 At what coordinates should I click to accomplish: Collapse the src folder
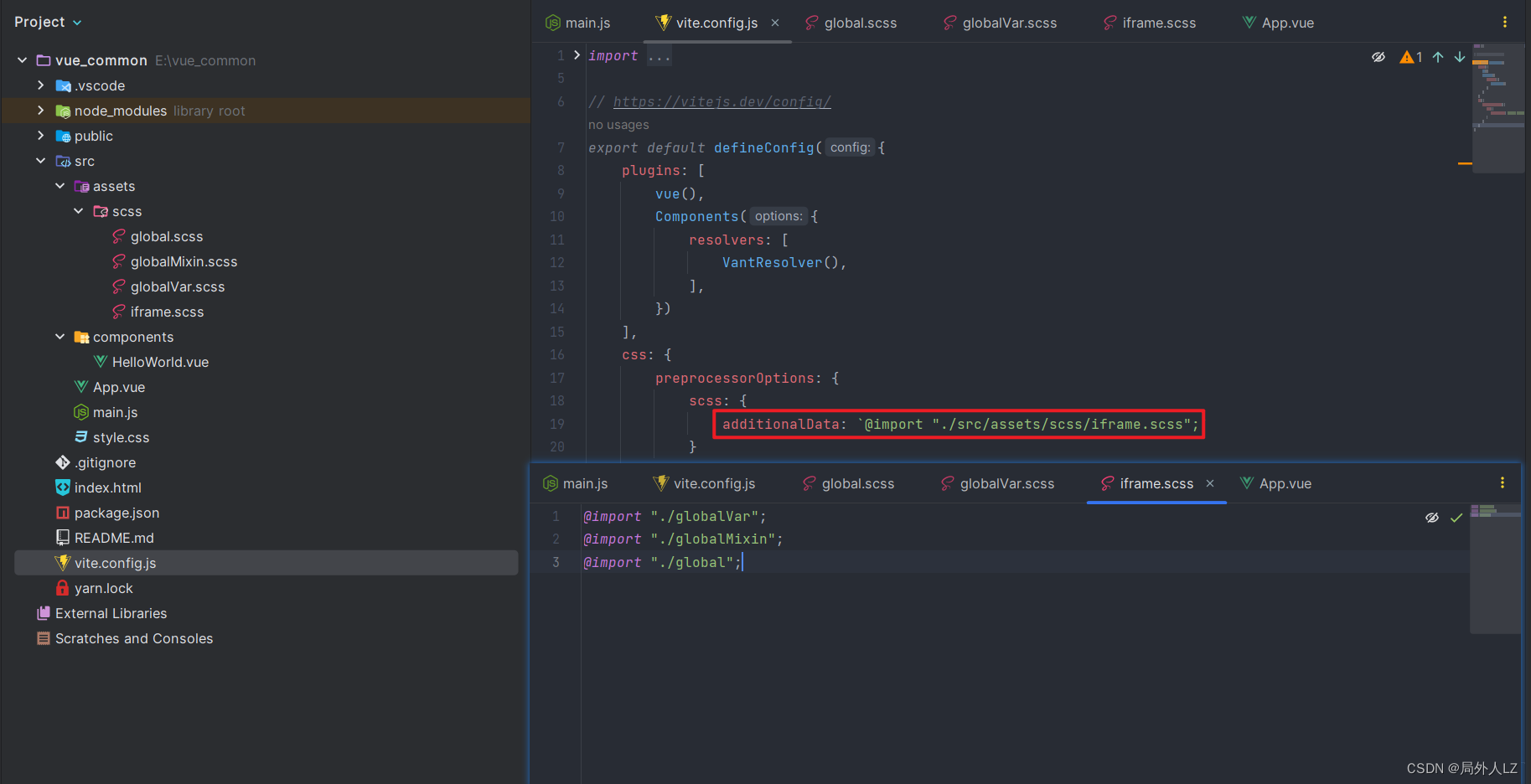click(40, 161)
